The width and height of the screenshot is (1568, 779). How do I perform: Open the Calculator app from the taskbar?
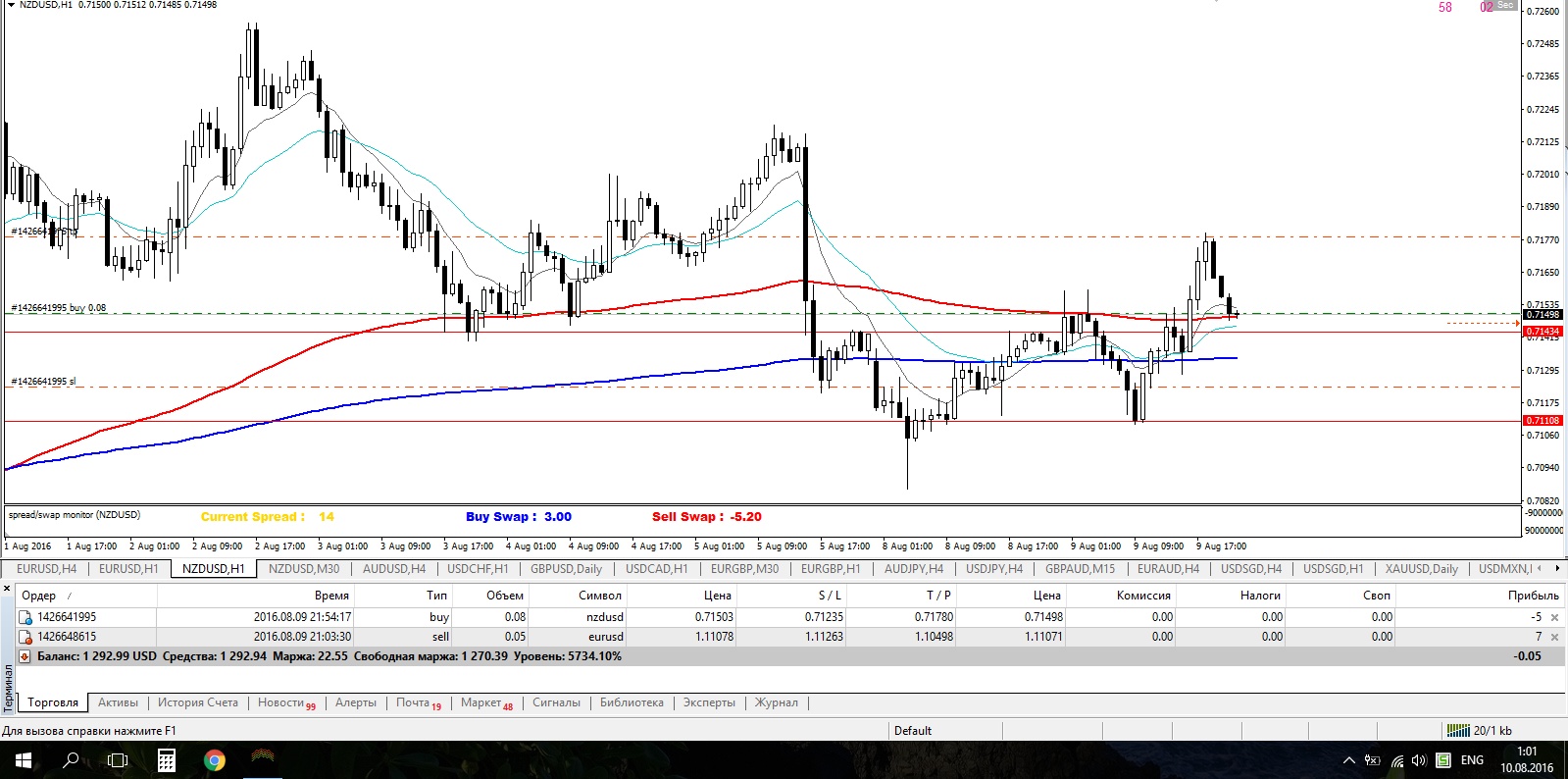coord(167,760)
